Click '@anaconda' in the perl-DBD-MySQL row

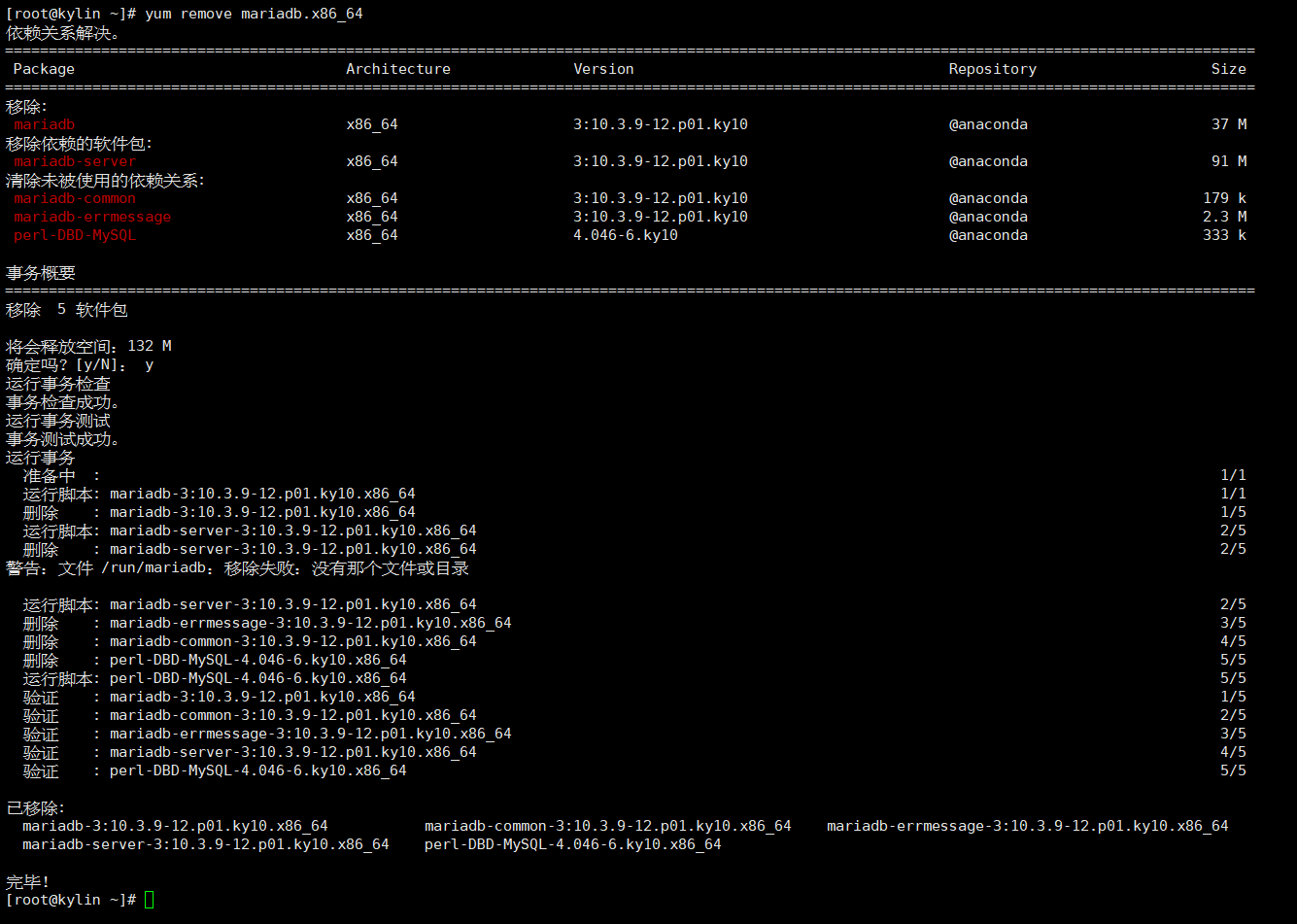click(988, 235)
